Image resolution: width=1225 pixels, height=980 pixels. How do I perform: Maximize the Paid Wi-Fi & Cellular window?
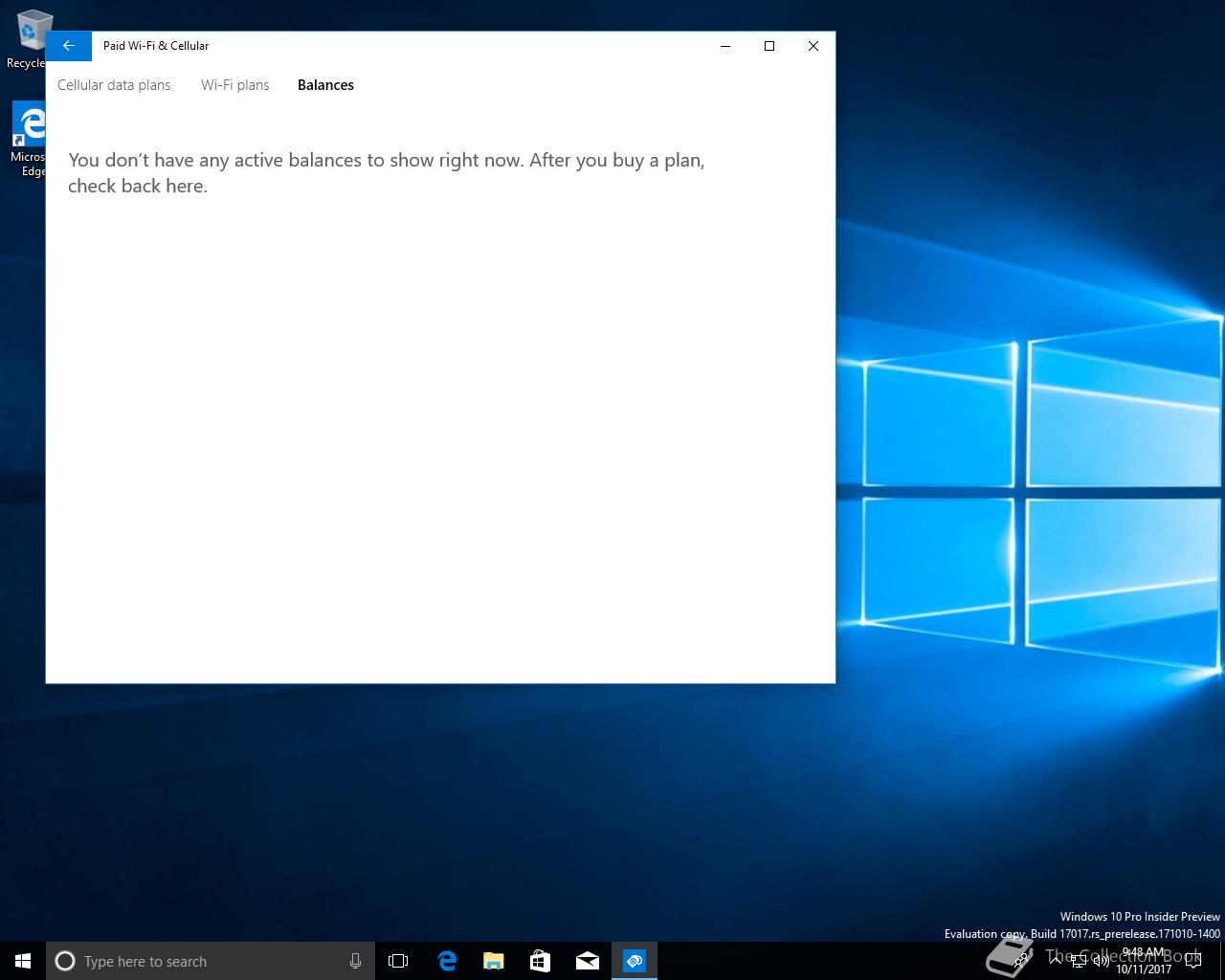click(x=769, y=46)
